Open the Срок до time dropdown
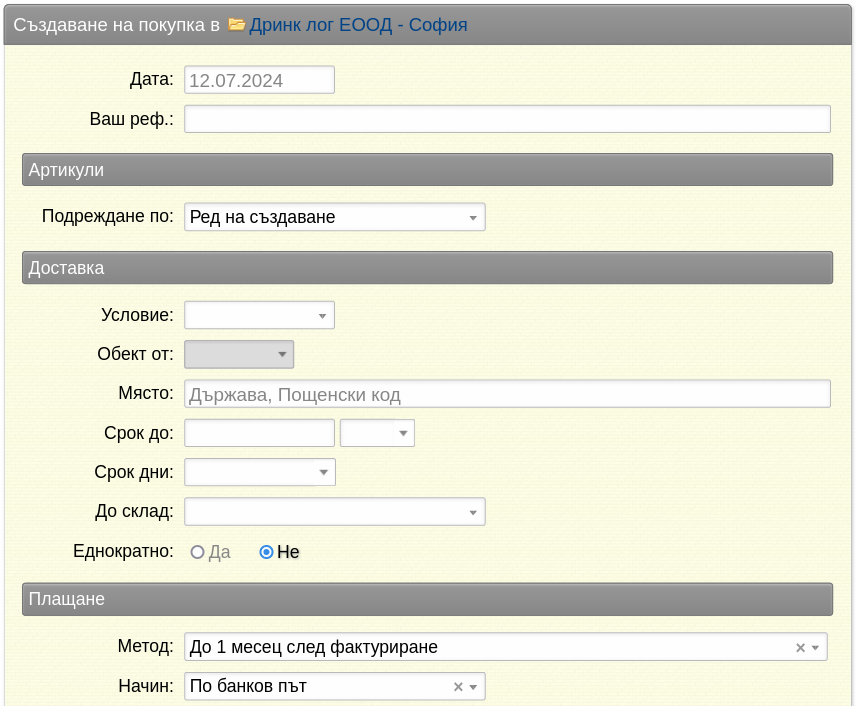Image resolution: width=856 pixels, height=706 pixels. pyautogui.click(x=377, y=433)
